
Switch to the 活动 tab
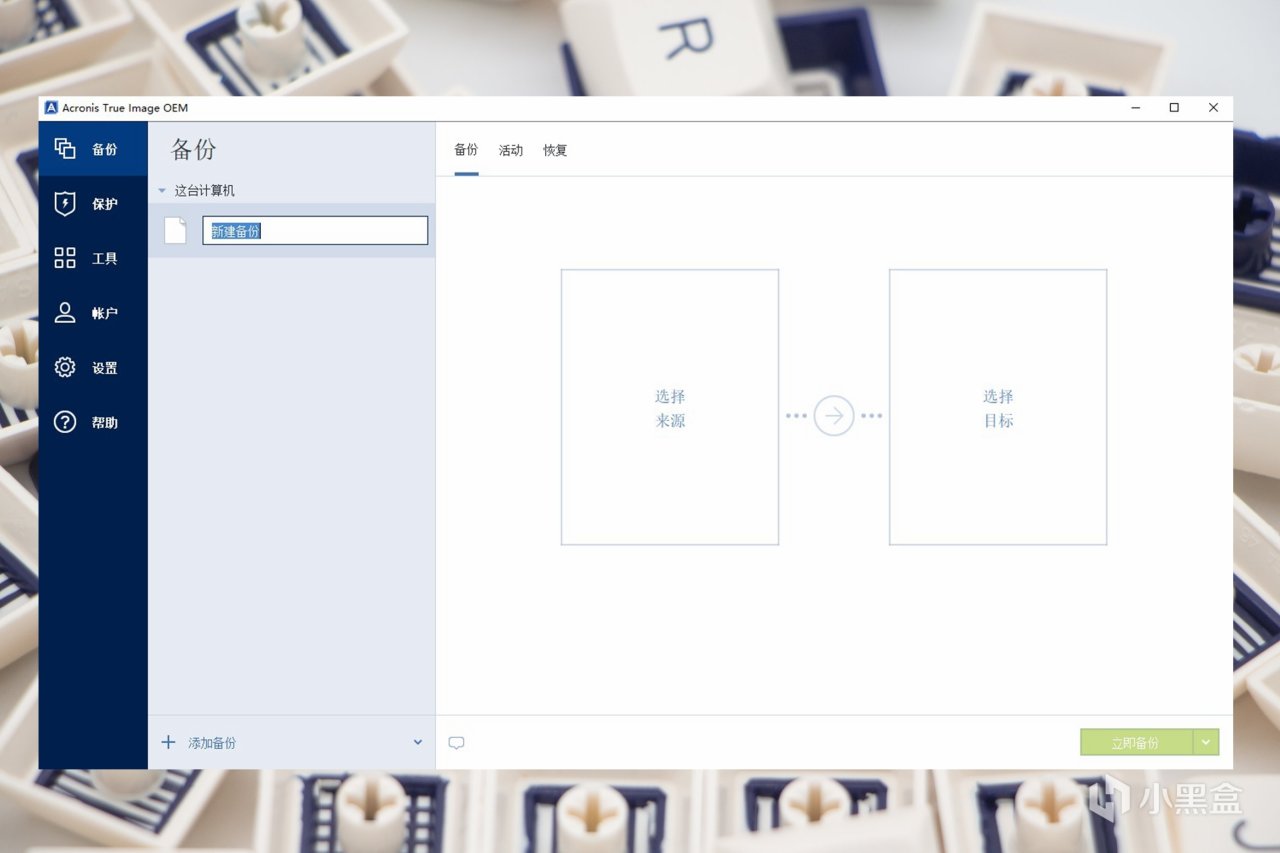(x=511, y=150)
